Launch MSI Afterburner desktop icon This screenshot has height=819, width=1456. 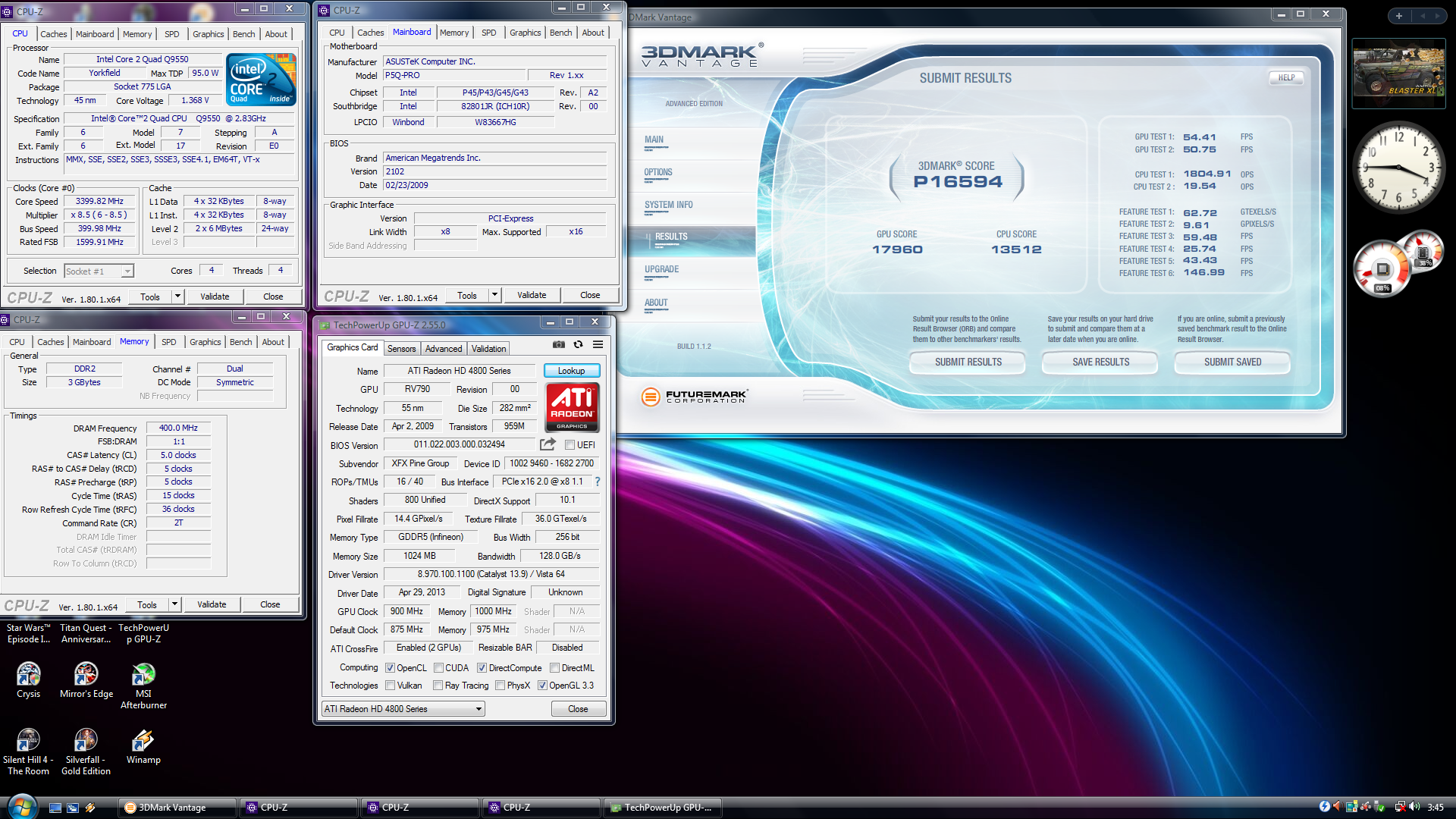click(x=143, y=686)
